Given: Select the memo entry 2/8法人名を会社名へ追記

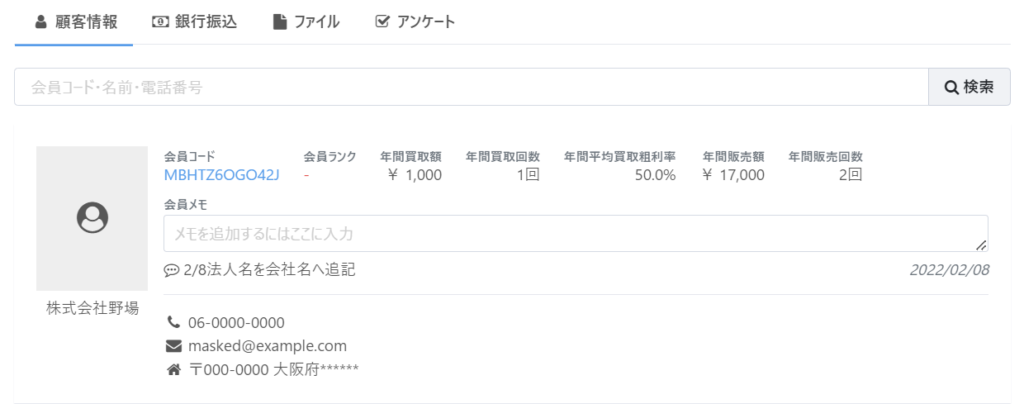Looking at the screenshot, I should (x=270, y=270).
